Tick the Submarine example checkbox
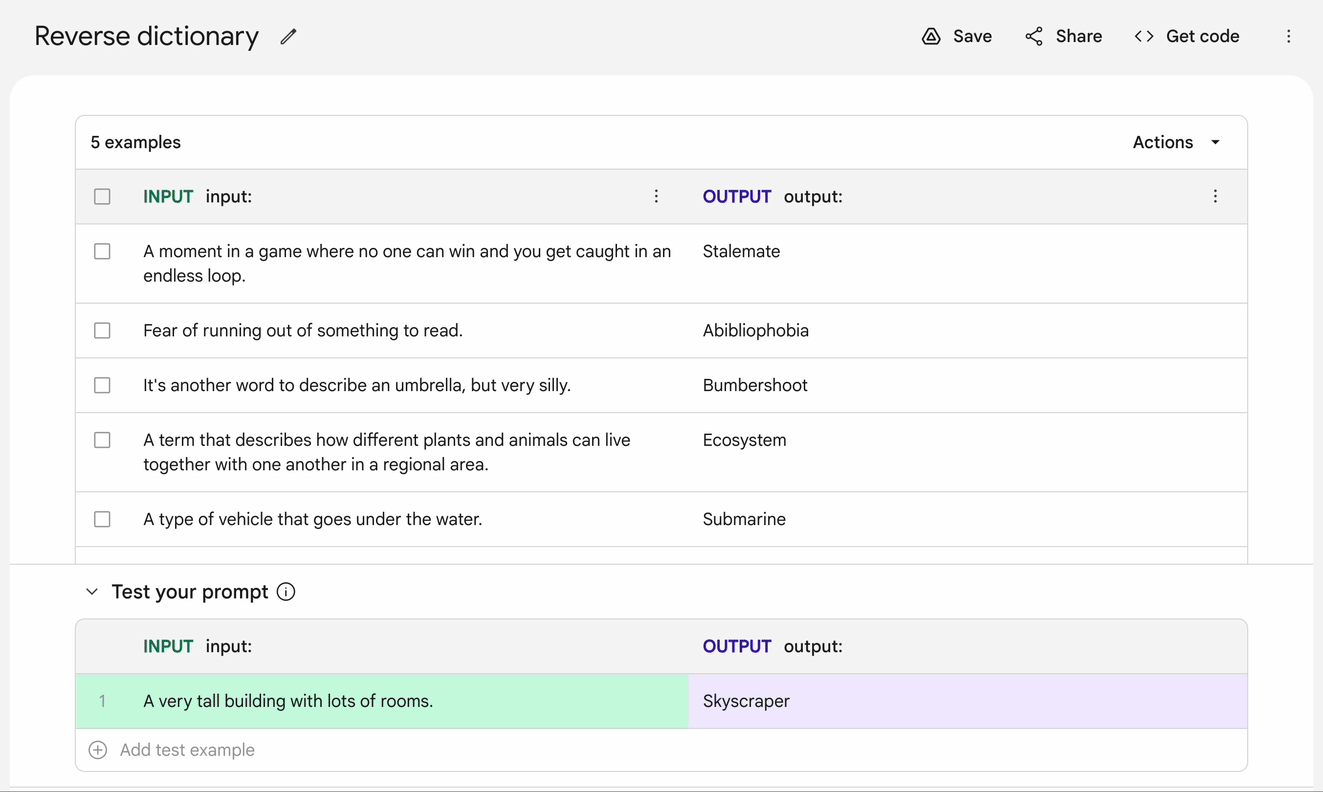The width and height of the screenshot is (1323, 792). (x=102, y=520)
